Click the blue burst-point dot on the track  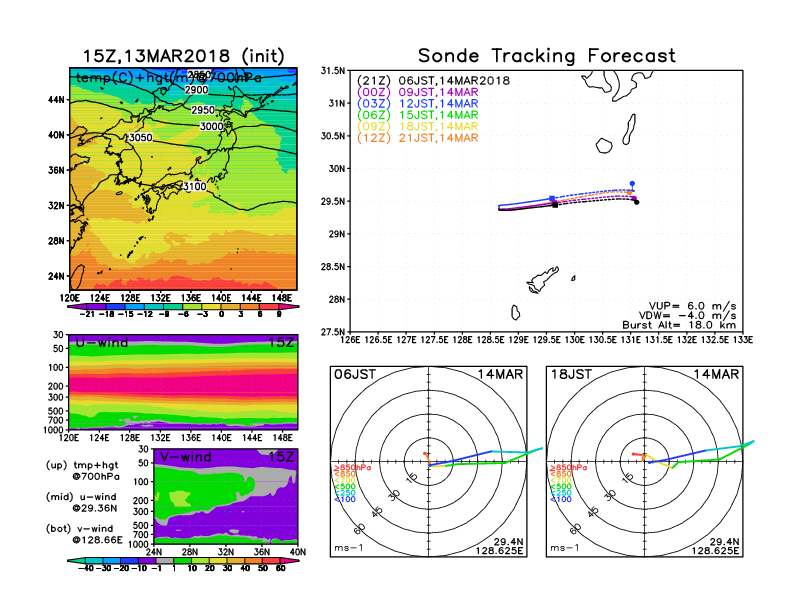pyautogui.click(x=632, y=184)
